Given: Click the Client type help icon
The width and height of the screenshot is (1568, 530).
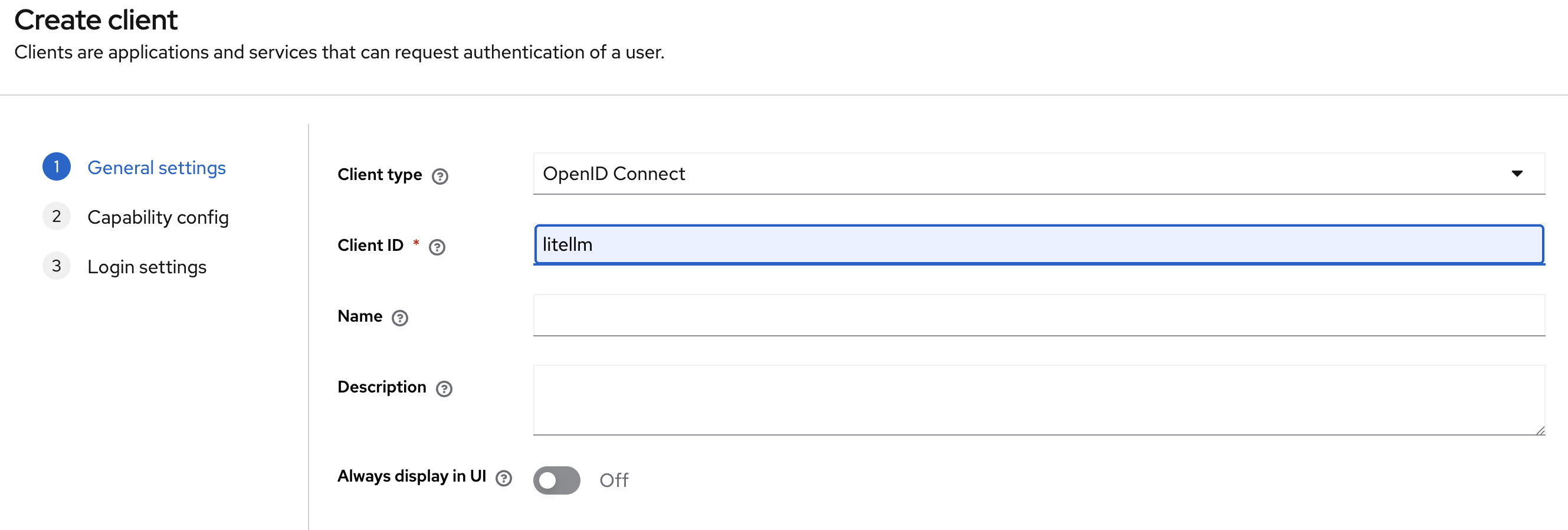Looking at the screenshot, I should (440, 176).
